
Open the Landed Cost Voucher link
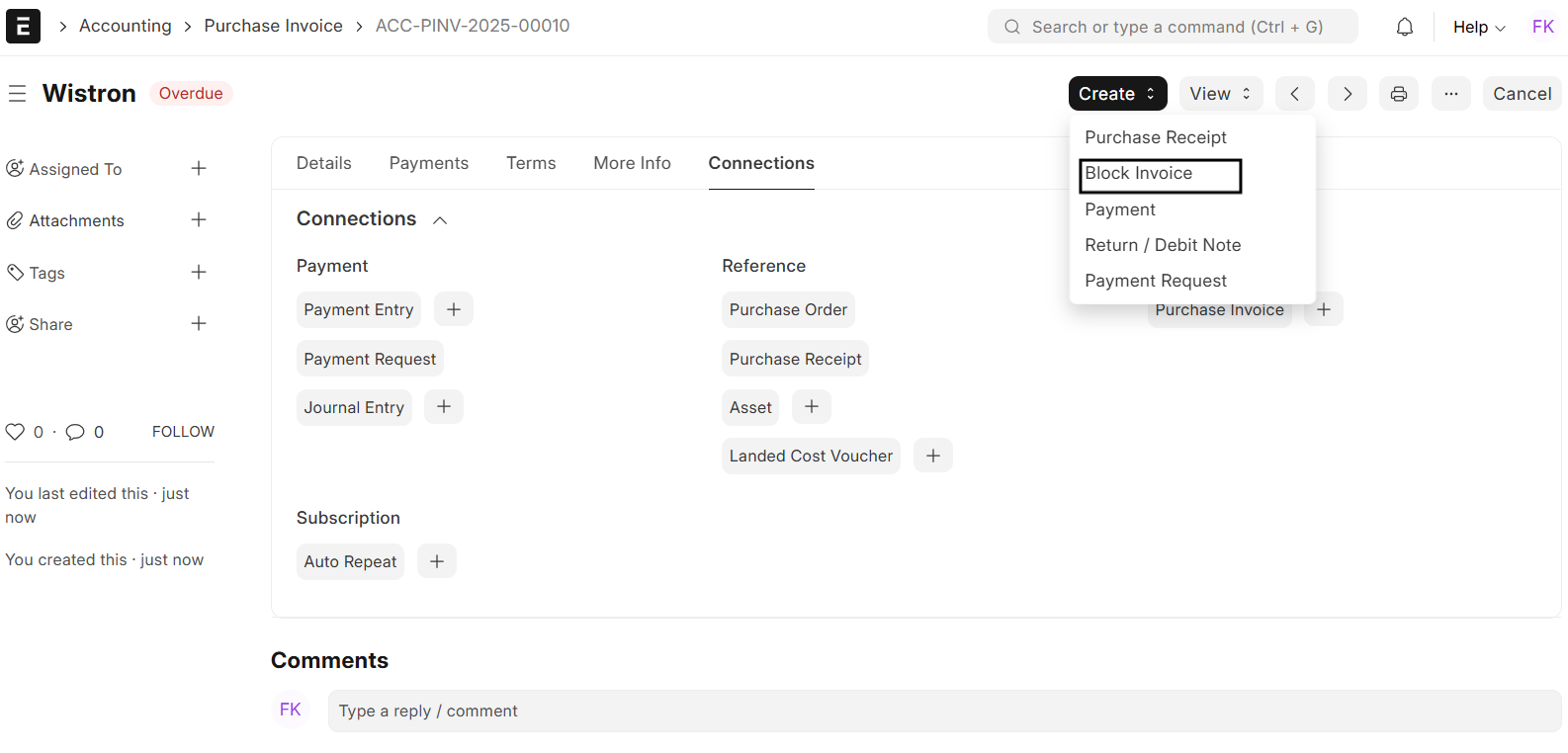coord(811,456)
